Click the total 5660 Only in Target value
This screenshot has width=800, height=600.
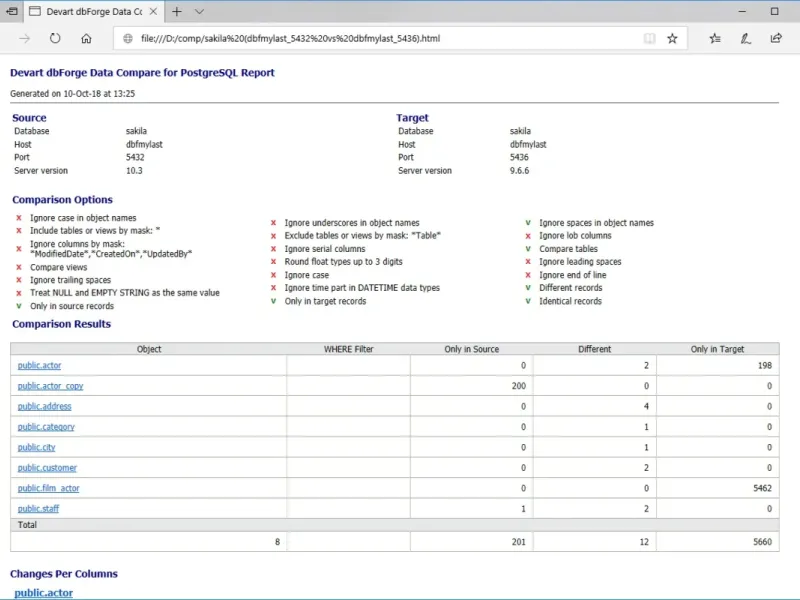click(x=762, y=542)
